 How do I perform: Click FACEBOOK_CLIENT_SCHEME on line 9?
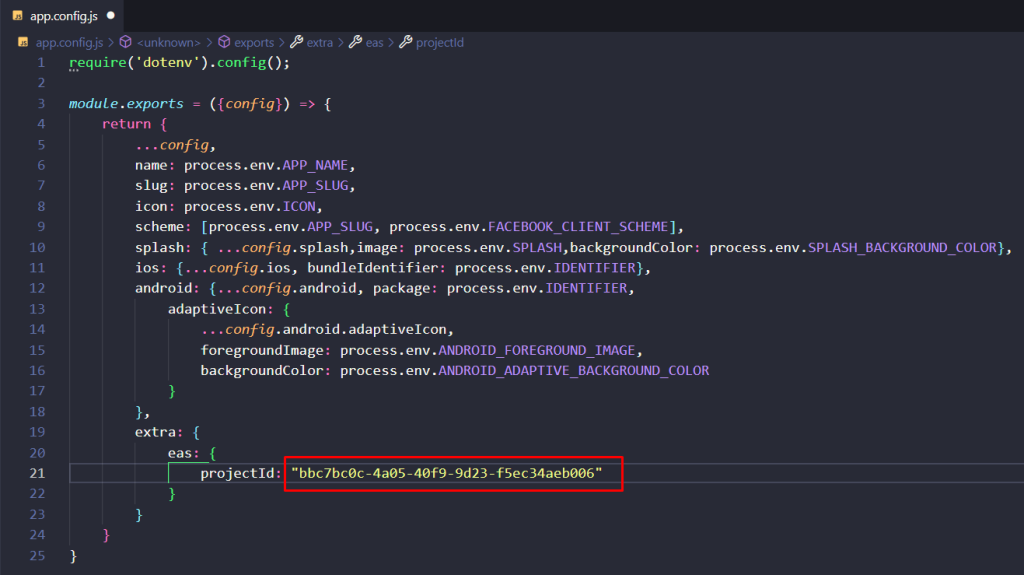pyautogui.click(x=578, y=227)
